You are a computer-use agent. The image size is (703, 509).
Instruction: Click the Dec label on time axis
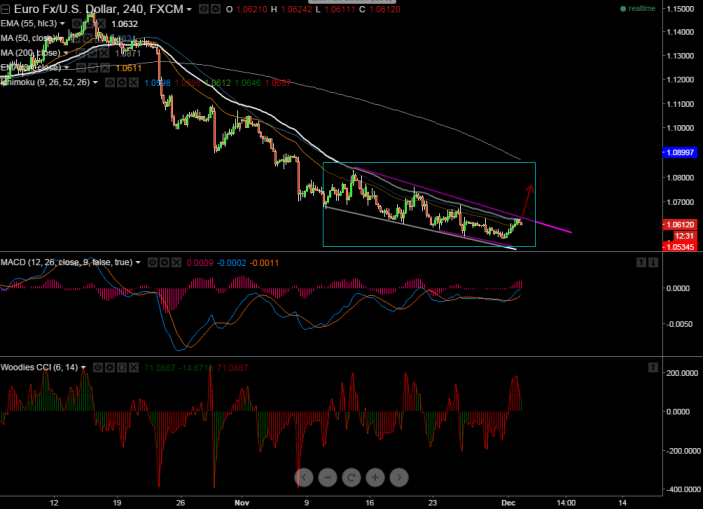tap(508, 503)
